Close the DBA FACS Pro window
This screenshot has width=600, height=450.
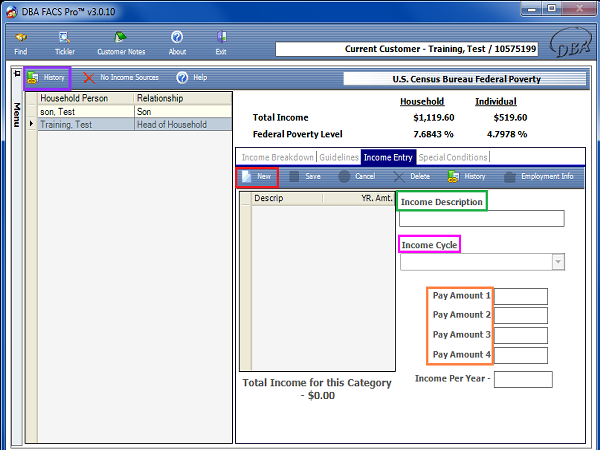click(579, 9)
